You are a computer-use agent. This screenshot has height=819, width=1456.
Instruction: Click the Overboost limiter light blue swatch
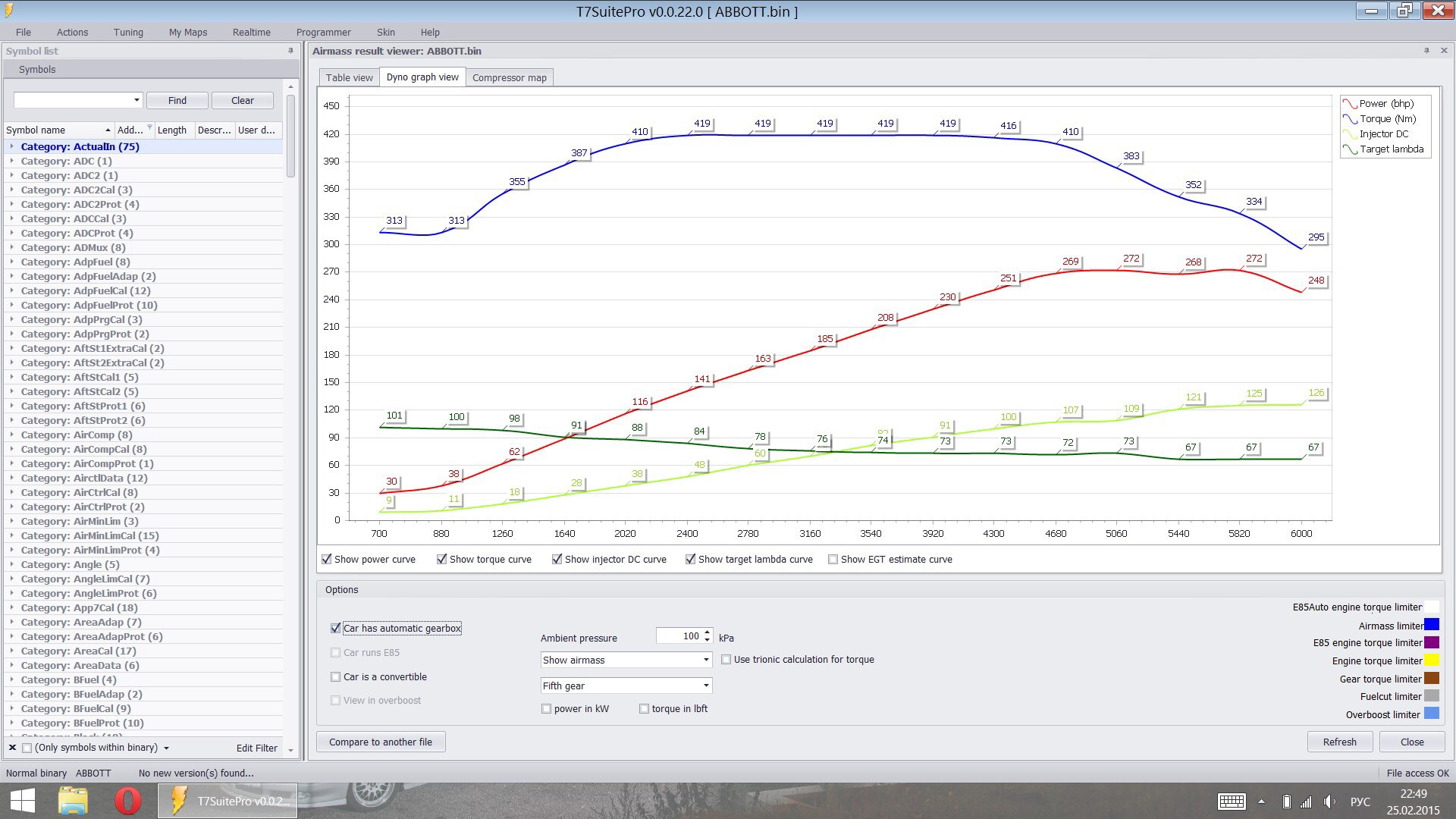pyautogui.click(x=1431, y=714)
